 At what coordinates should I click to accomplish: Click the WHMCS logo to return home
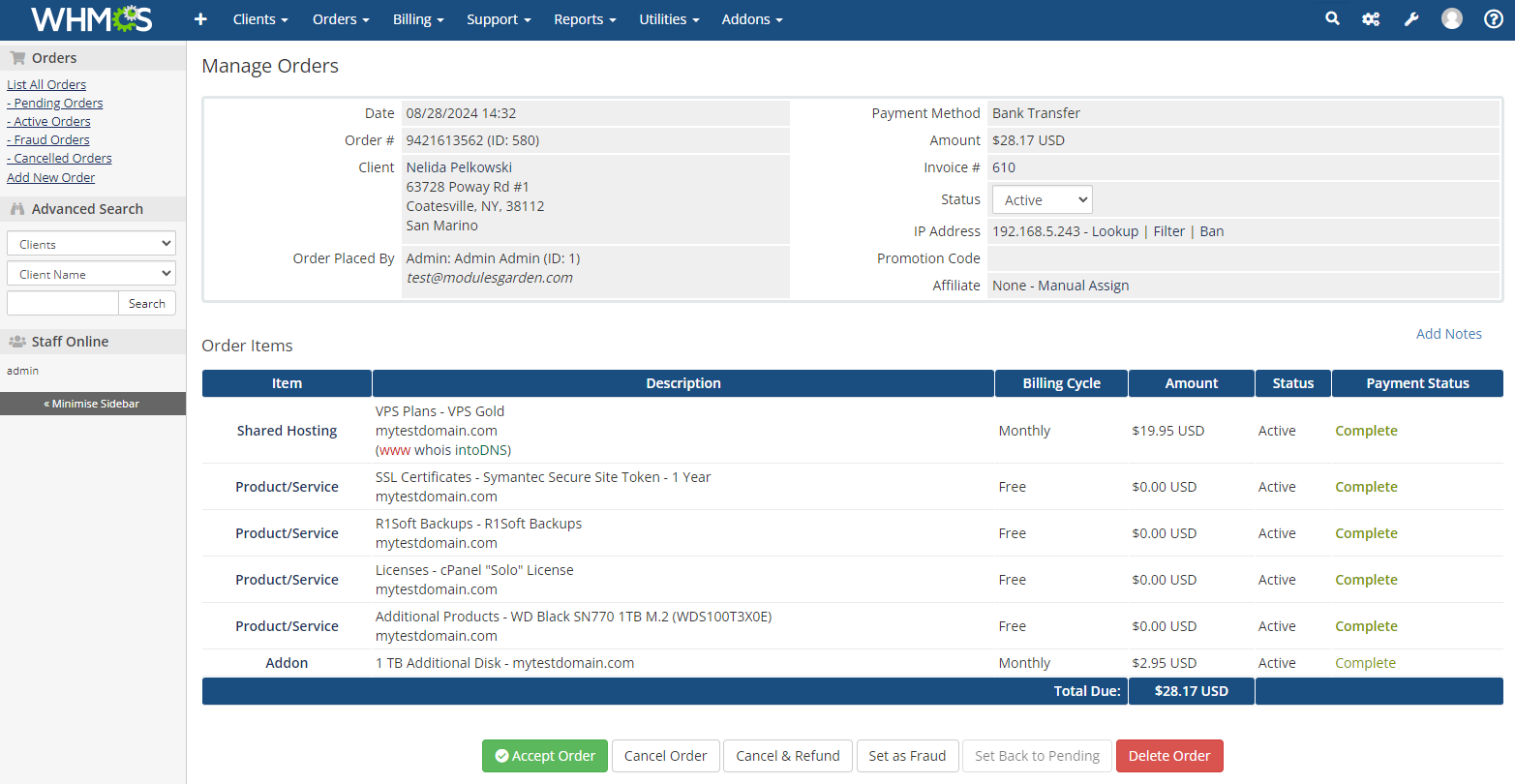click(90, 18)
